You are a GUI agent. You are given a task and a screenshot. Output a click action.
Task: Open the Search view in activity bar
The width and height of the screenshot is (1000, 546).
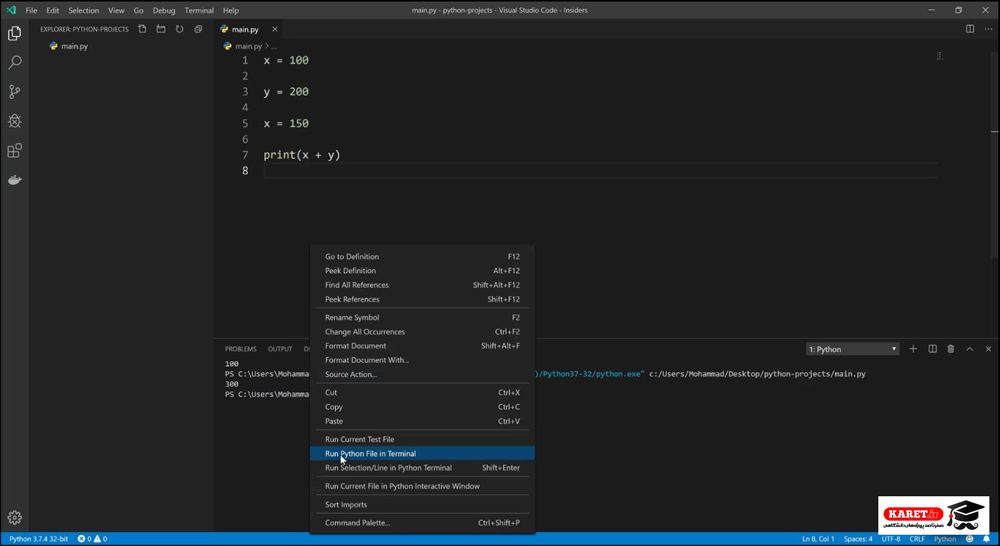point(15,63)
